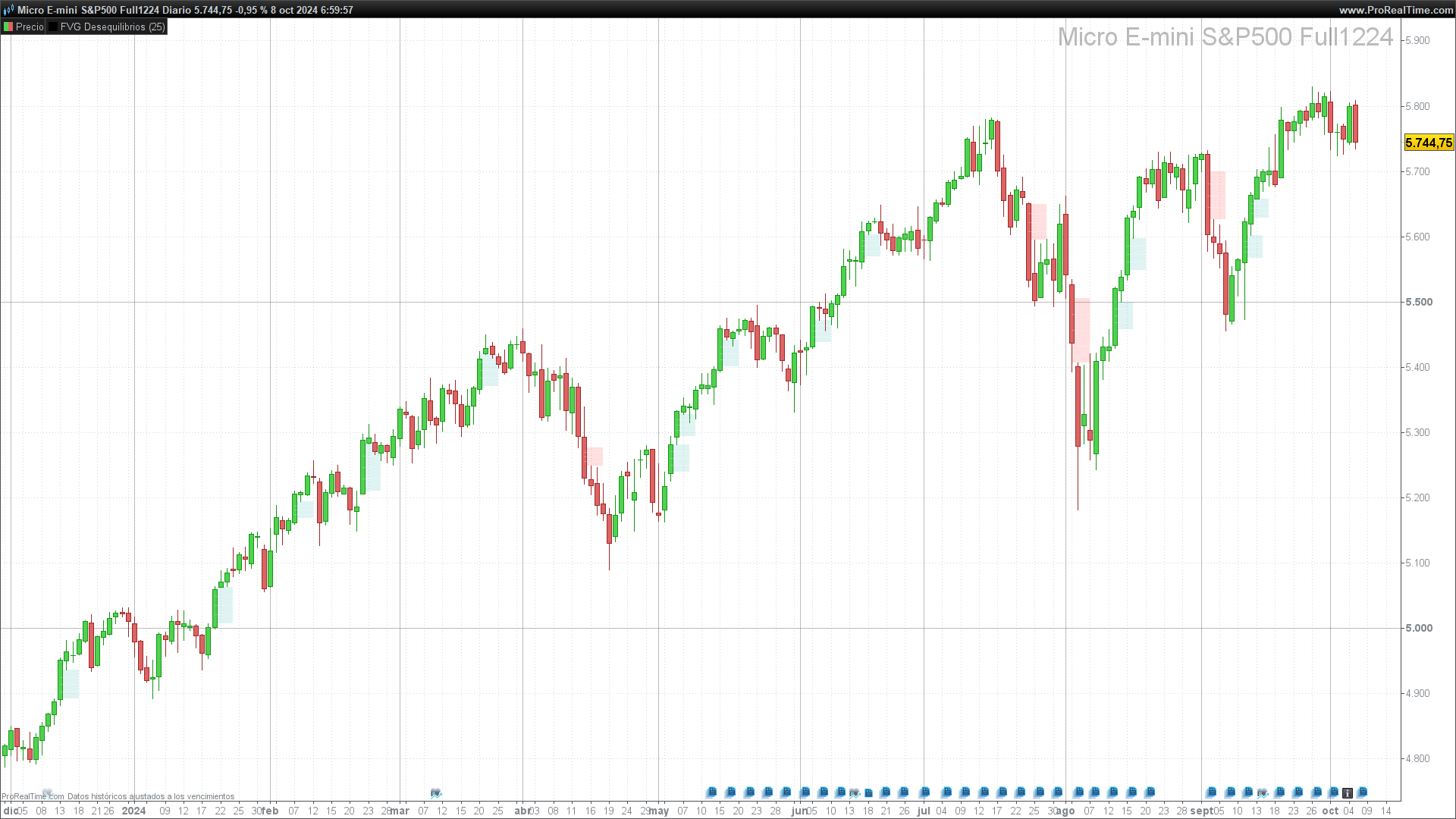Click the ago month label on time axis
Screen dimensions: 1456x819
[1065, 811]
